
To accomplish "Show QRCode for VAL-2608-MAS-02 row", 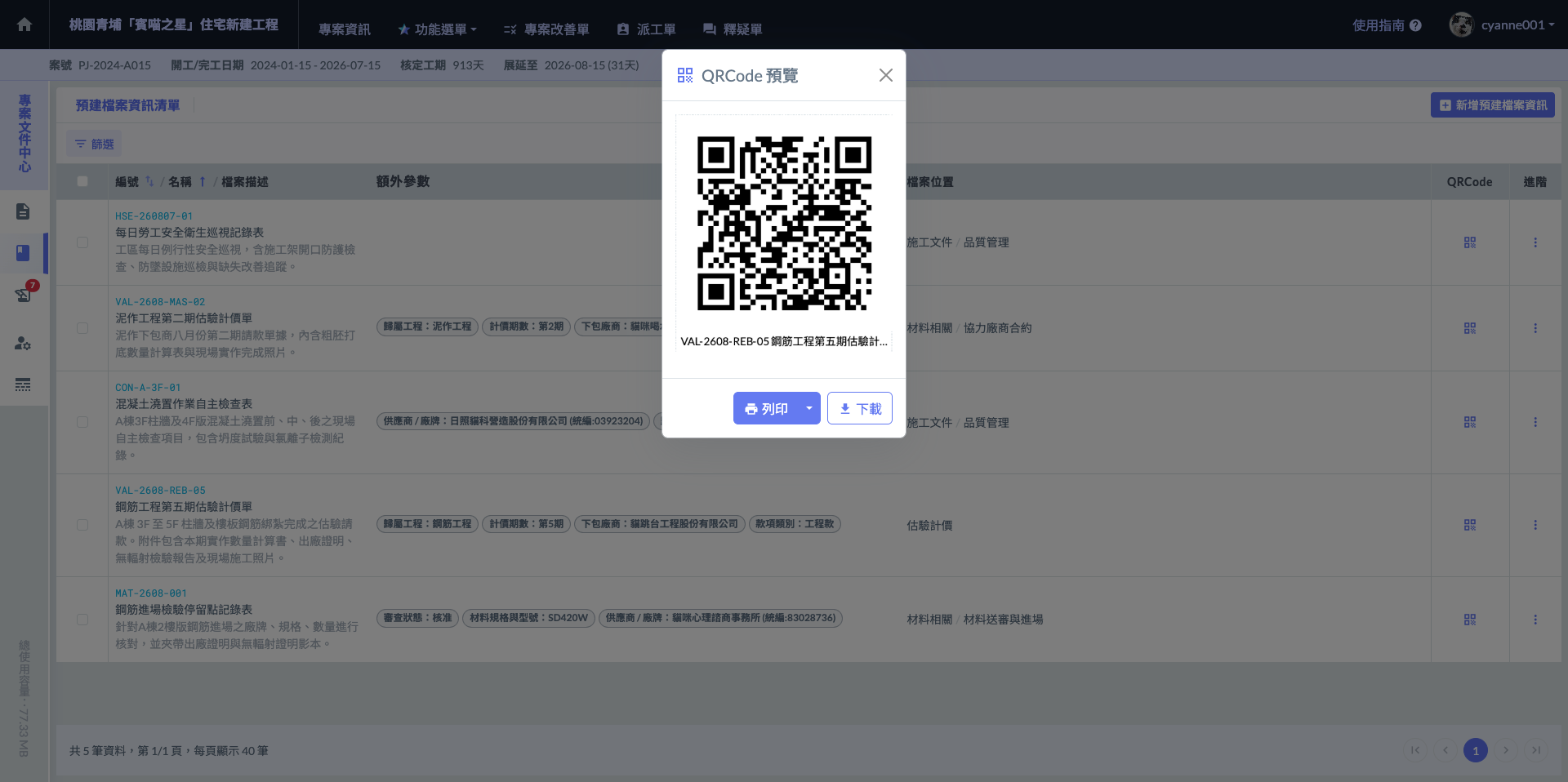I will click(x=1470, y=328).
